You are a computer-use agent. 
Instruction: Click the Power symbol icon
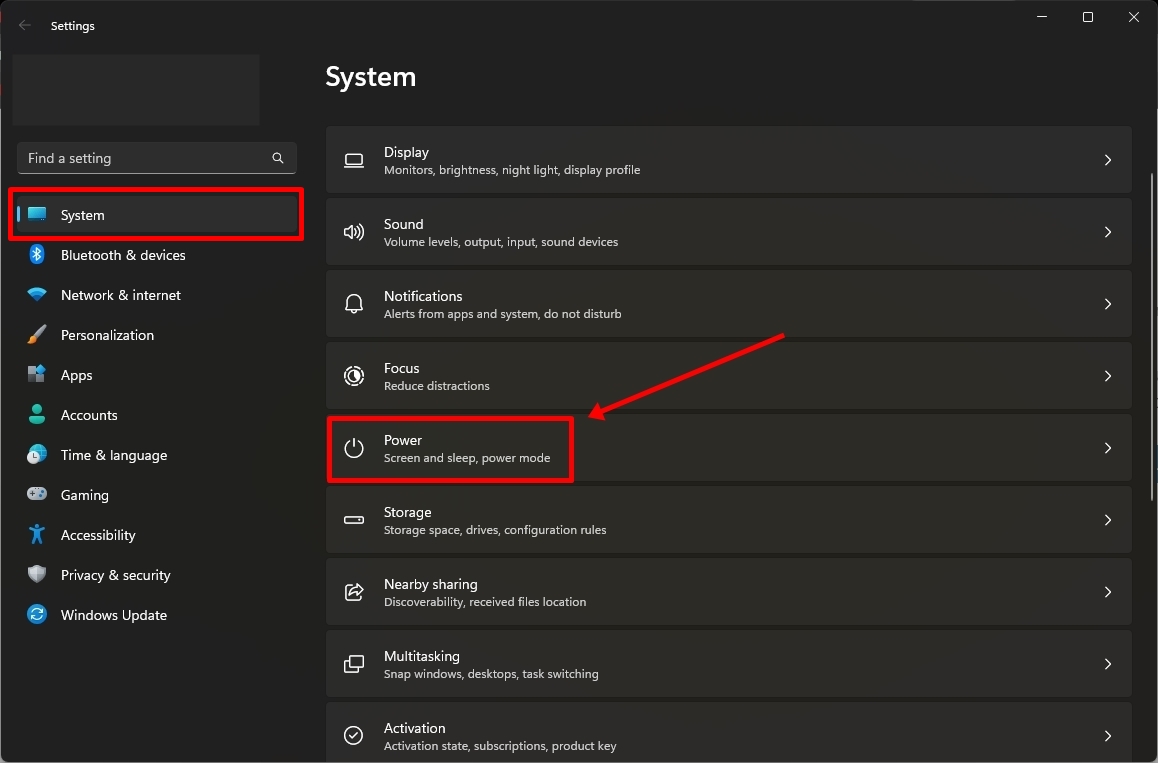pyautogui.click(x=354, y=448)
